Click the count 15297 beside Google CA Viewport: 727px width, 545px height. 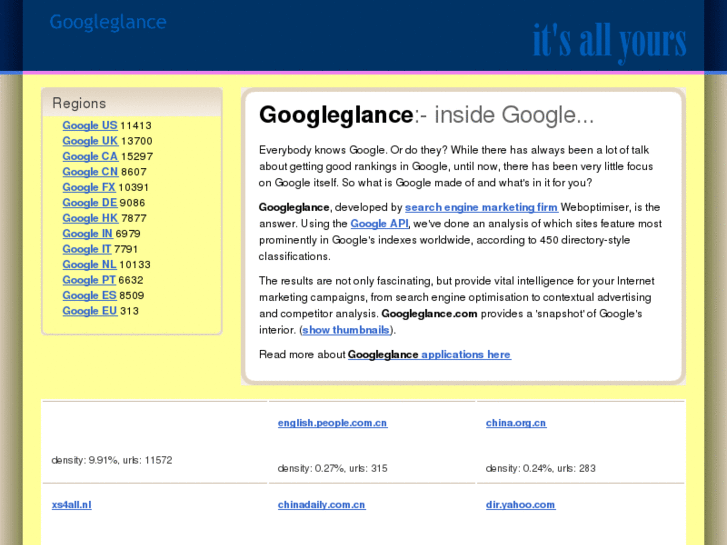tap(137, 157)
